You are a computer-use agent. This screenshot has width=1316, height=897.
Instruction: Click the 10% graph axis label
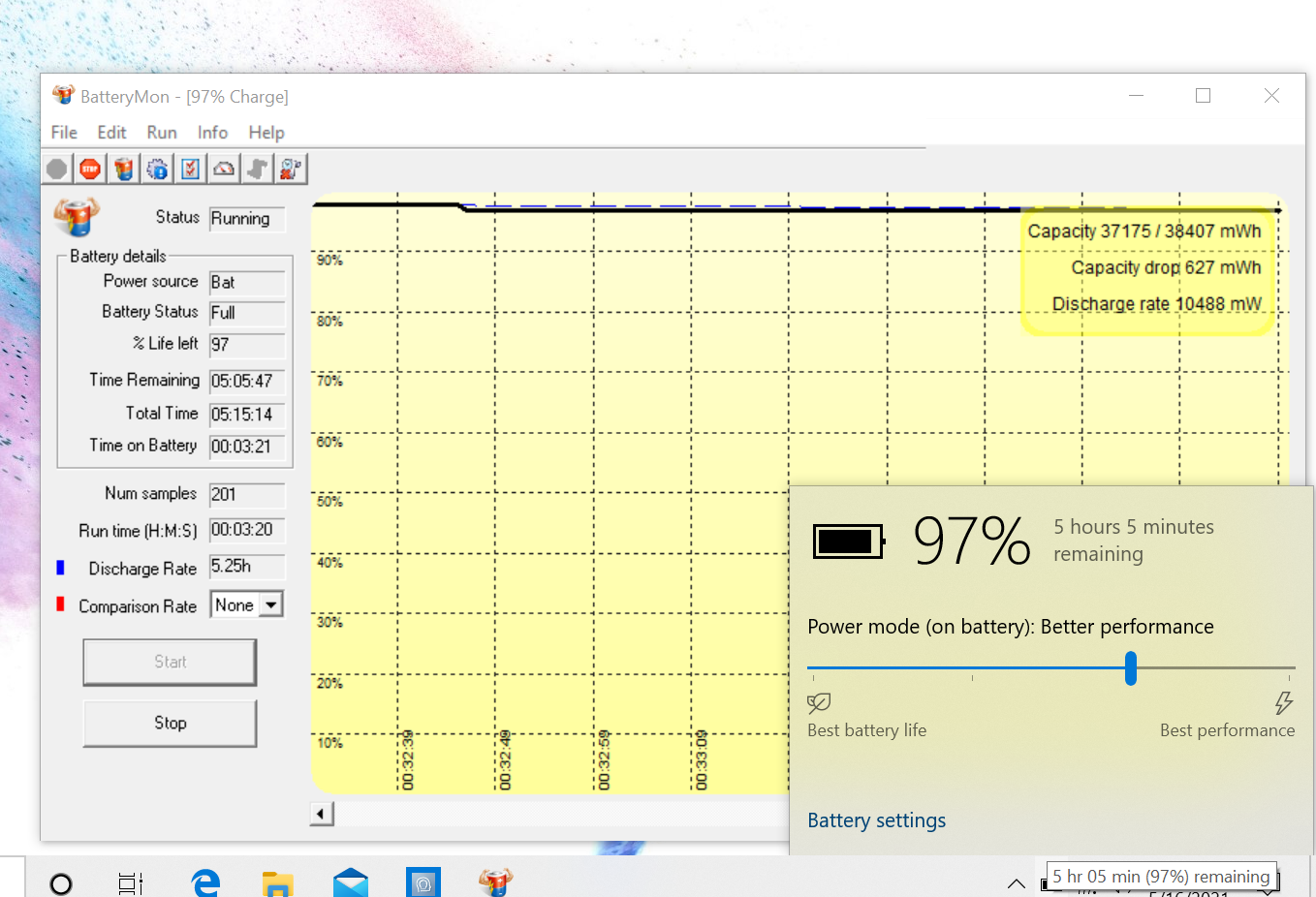click(329, 743)
